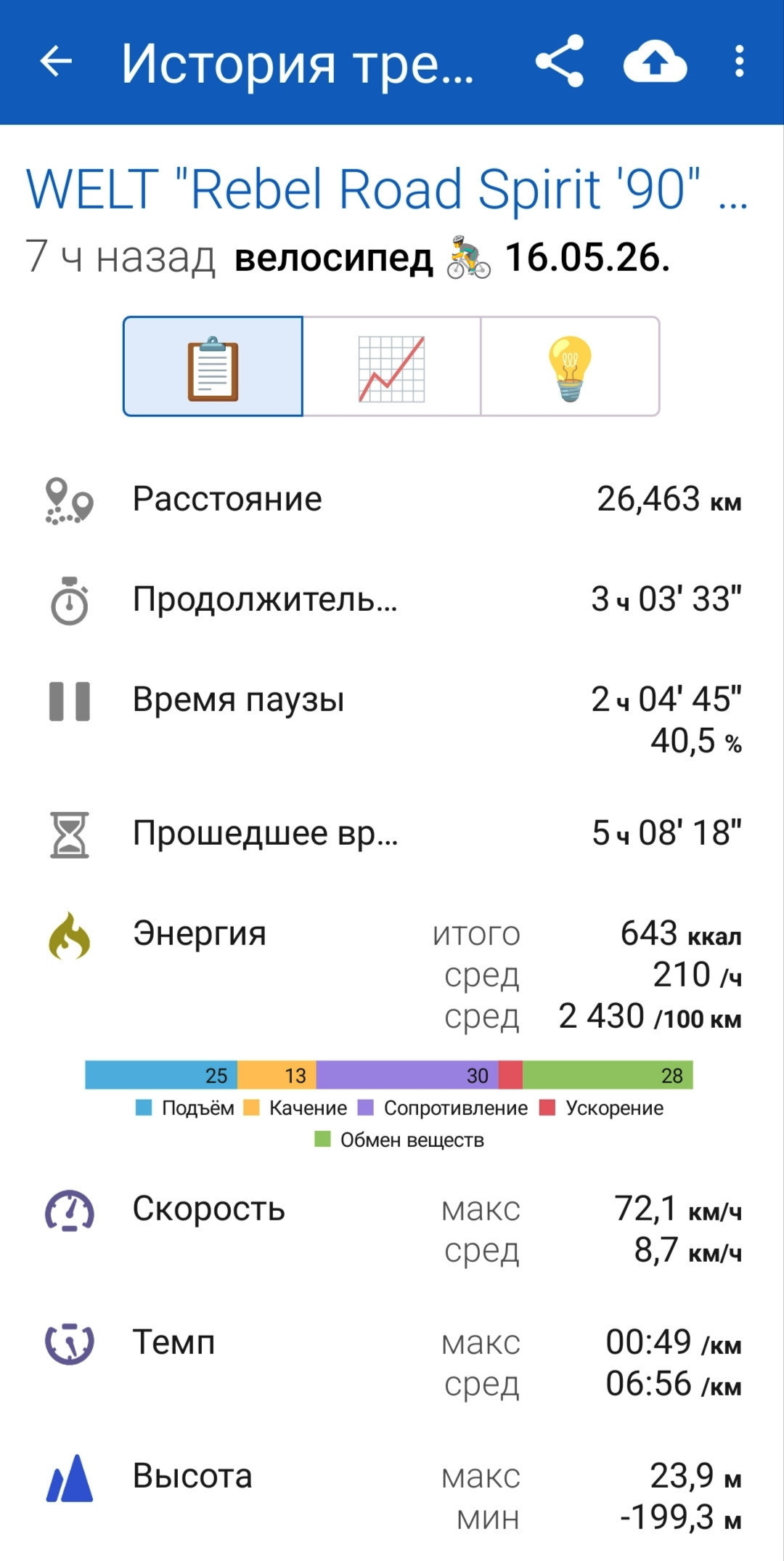Image resolution: width=784 pixels, height=1561 pixels.
Task: Tap the purple Сопротивление bar segment
Action: coord(407,1075)
